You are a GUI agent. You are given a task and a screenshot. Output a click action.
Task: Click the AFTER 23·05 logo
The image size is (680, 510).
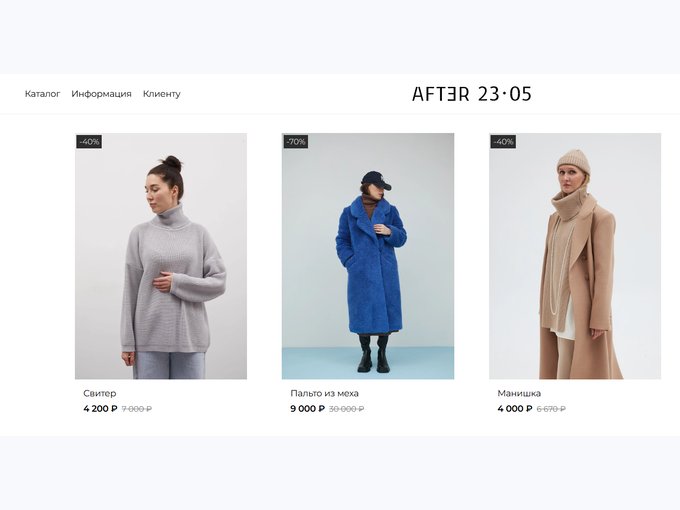click(471, 94)
